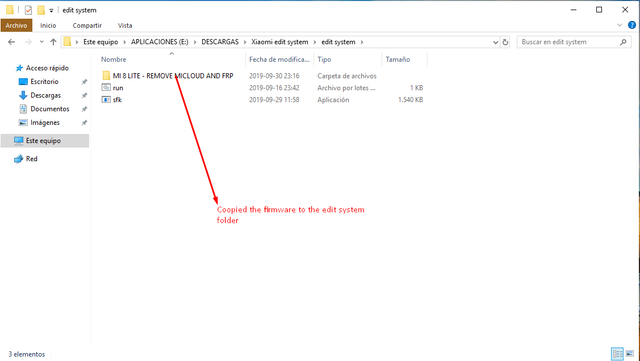The image size is (640, 361).
Task: Click Carpeta de archivos type cell
Action: [347, 76]
